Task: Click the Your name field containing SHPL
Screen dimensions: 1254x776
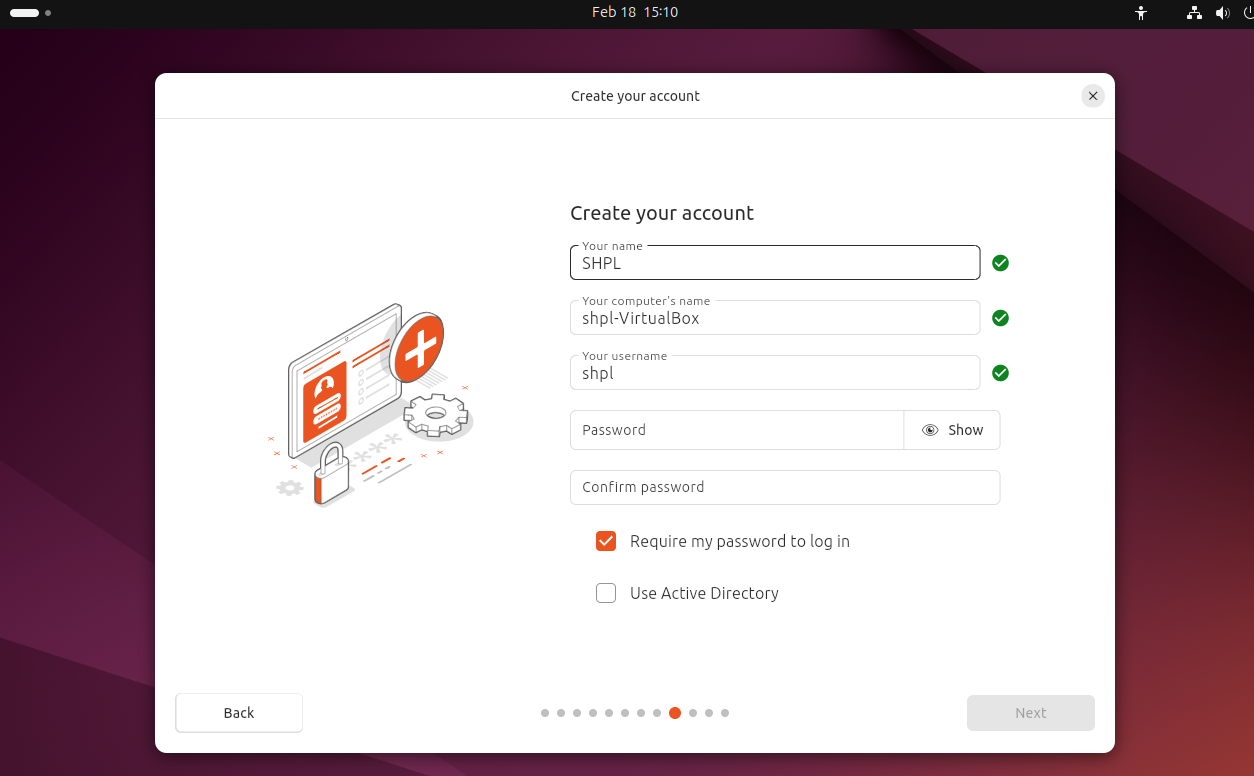Action: pyautogui.click(x=775, y=262)
